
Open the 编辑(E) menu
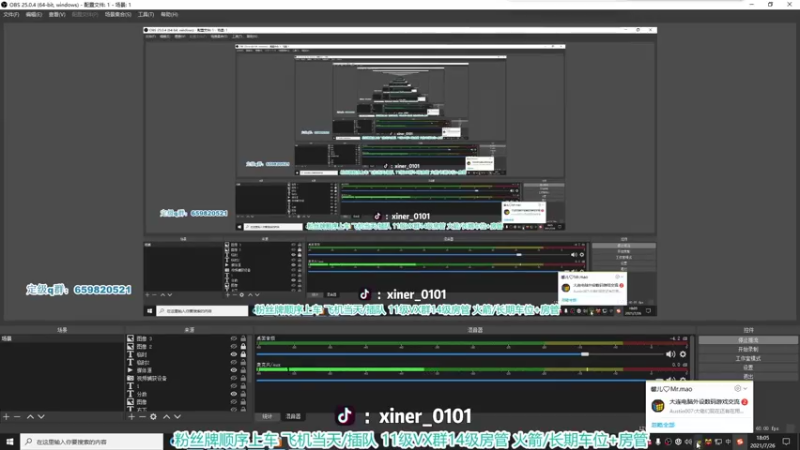point(34,14)
